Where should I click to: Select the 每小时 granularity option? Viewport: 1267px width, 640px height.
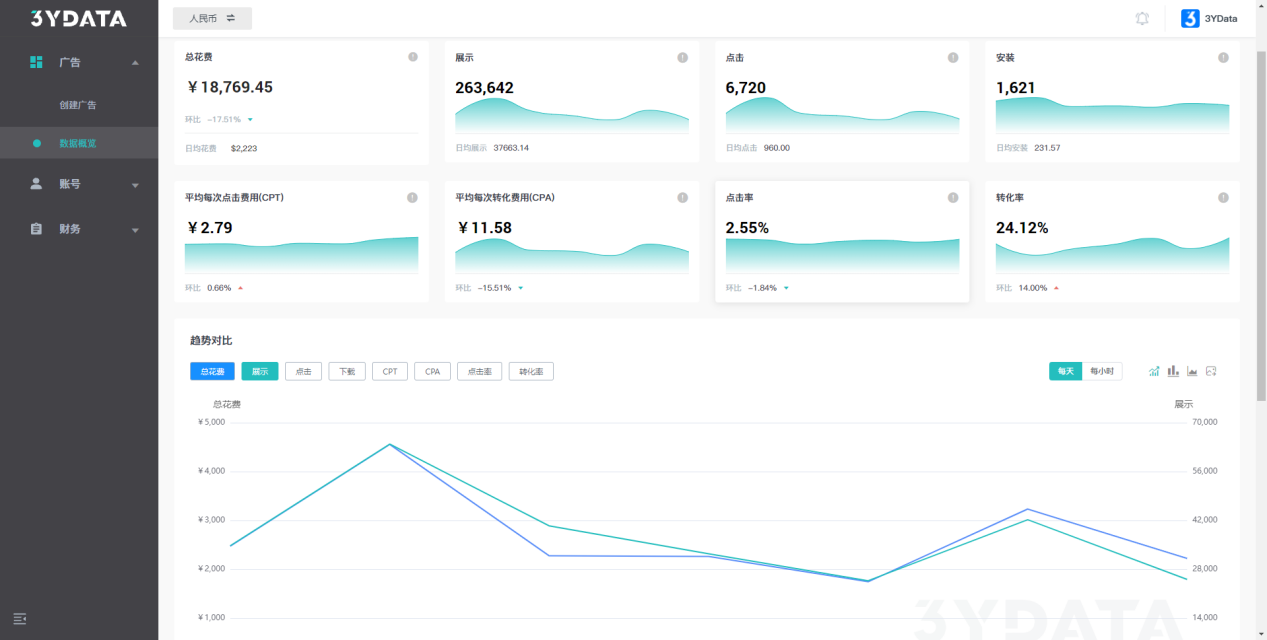[x=1102, y=371]
